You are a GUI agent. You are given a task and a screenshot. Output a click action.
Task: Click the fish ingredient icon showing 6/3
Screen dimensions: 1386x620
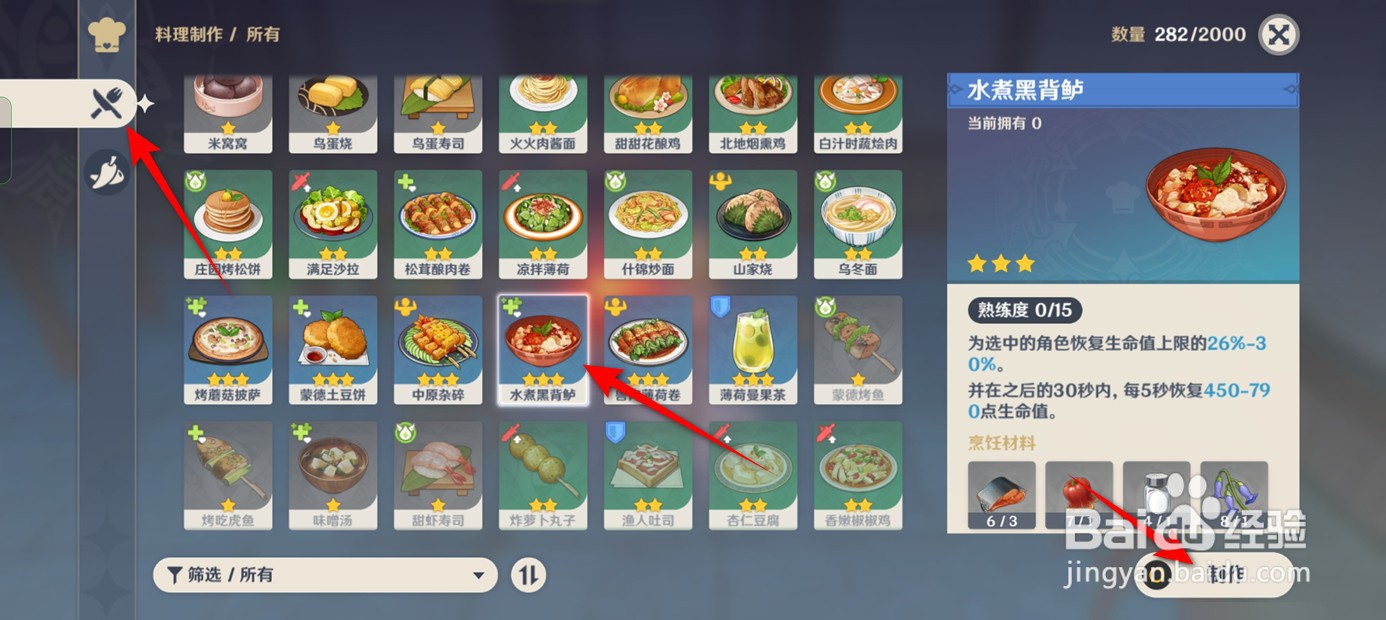click(1002, 496)
